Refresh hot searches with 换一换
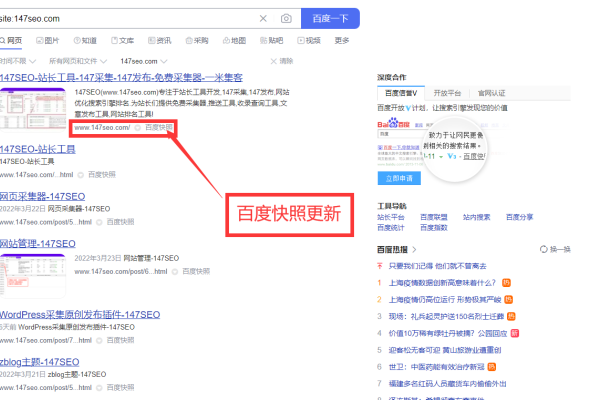The width and height of the screenshot is (600, 400). pyautogui.click(x=555, y=249)
